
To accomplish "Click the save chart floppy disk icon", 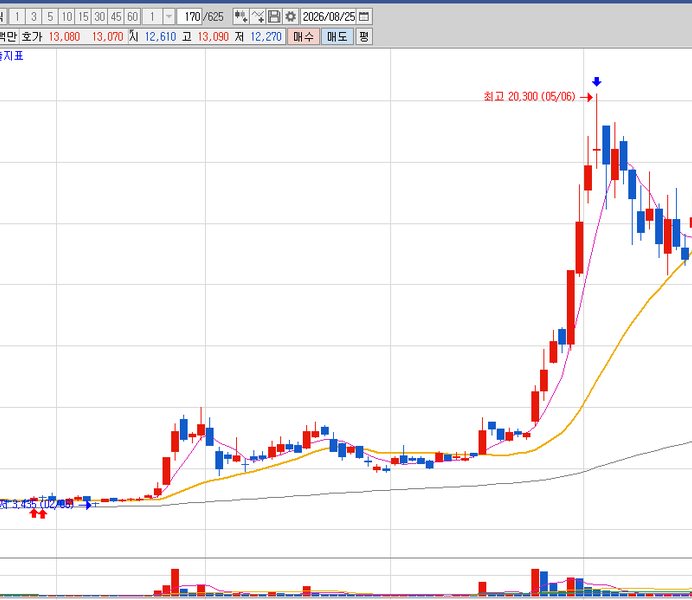I will click(x=274, y=17).
